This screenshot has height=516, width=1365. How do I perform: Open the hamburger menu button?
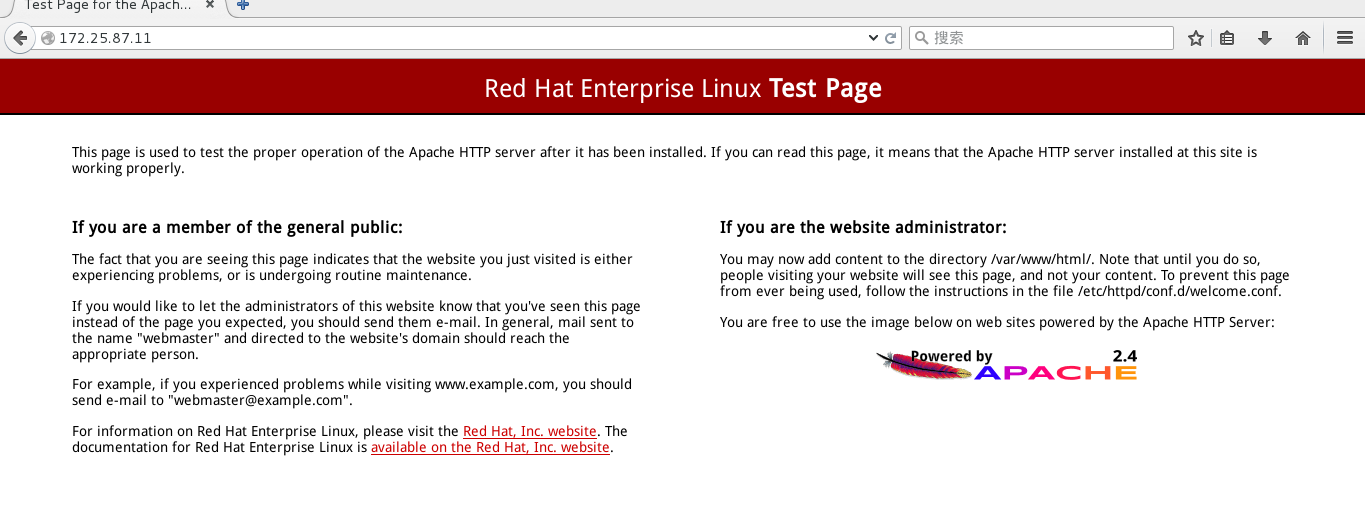coord(1344,38)
